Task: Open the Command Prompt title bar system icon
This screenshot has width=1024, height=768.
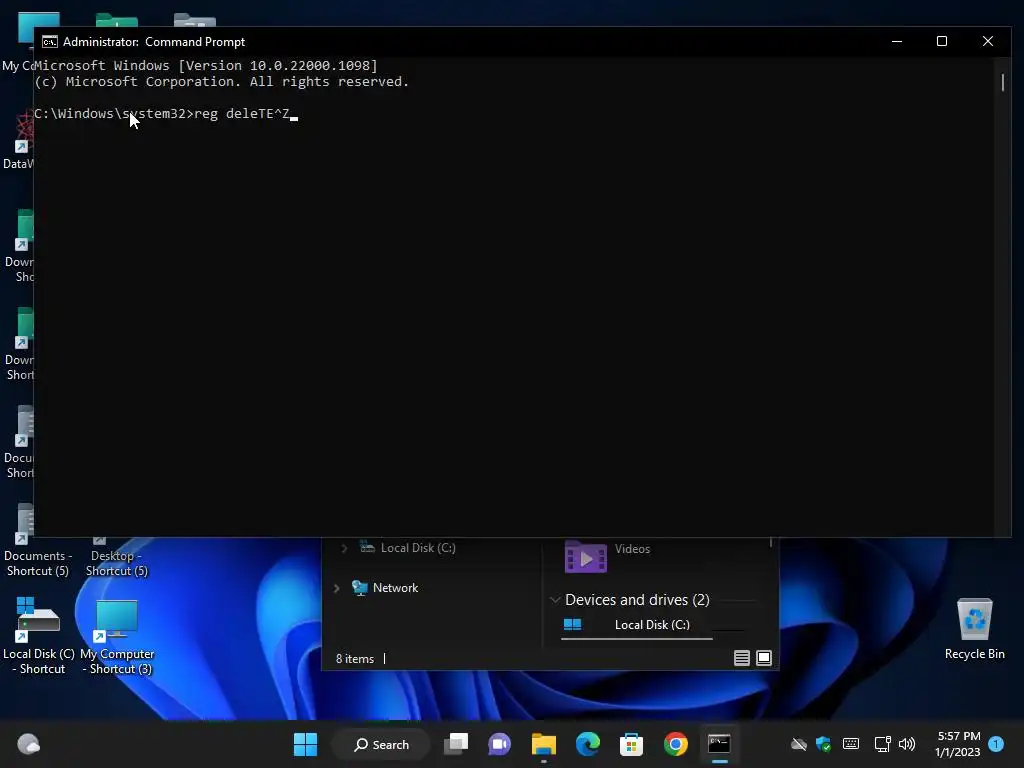Action: [50, 42]
